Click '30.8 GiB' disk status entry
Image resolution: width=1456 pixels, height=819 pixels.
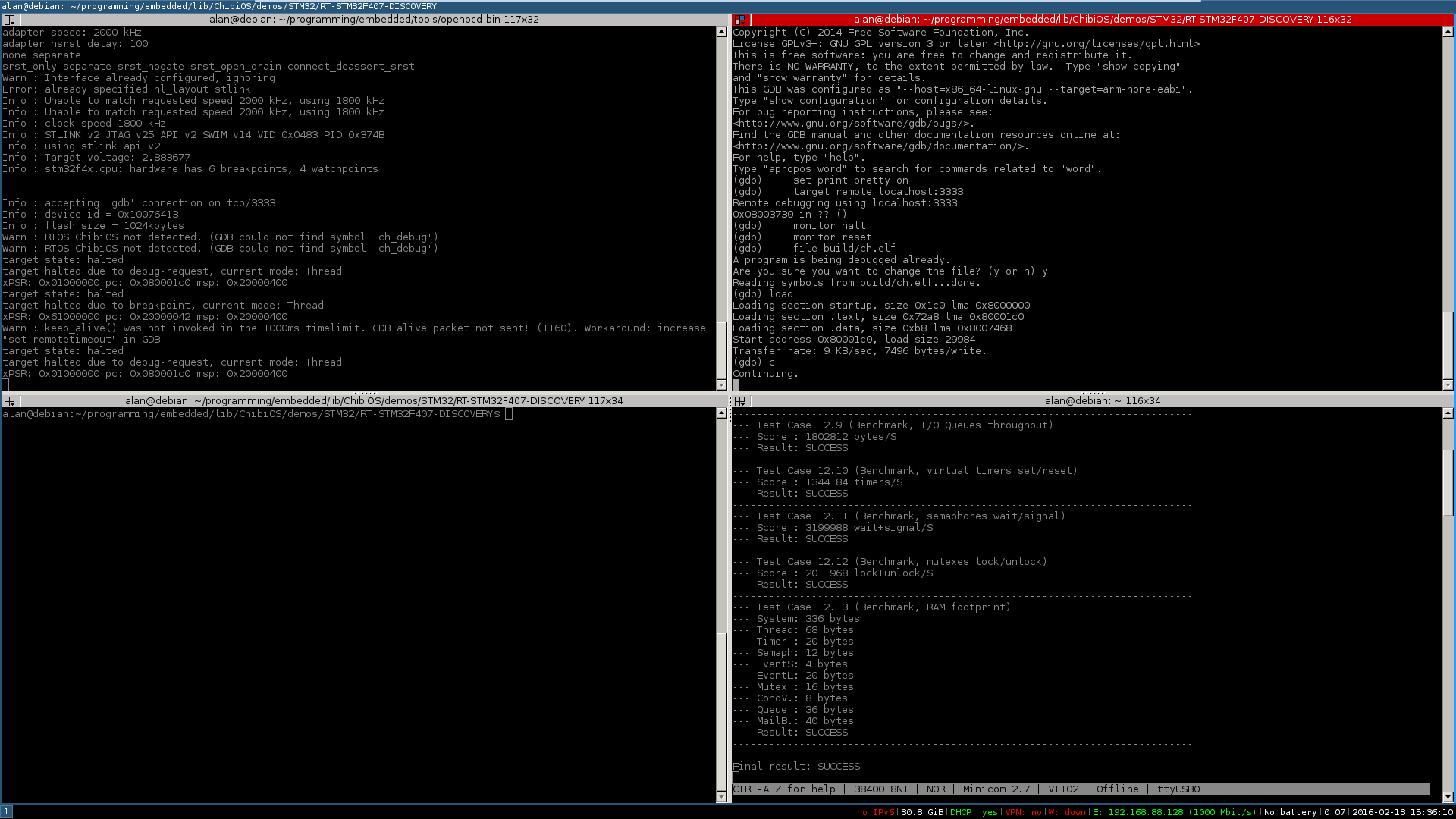922,812
